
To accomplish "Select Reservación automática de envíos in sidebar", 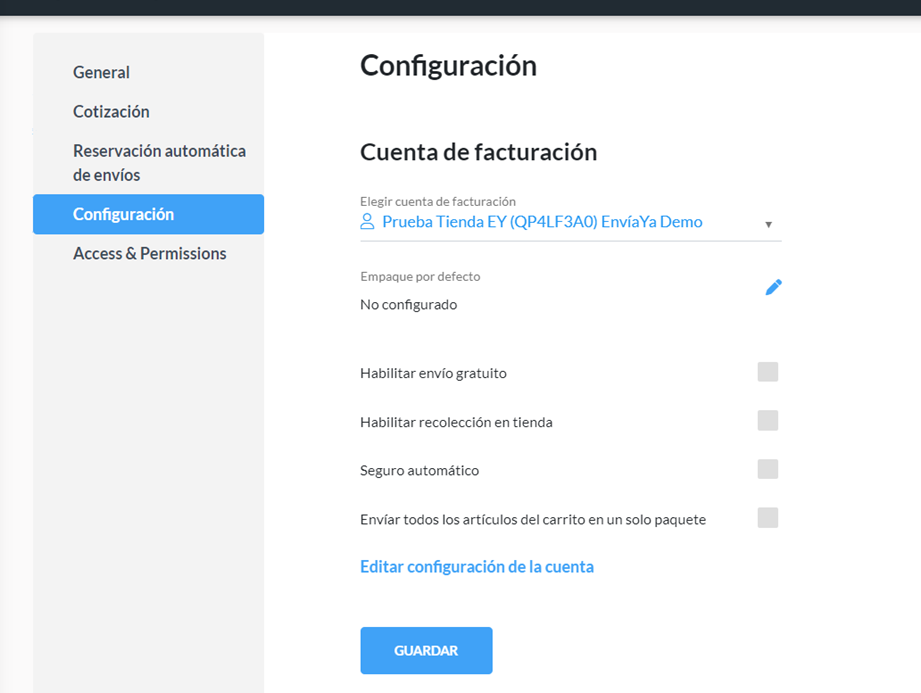I will (159, 163).
